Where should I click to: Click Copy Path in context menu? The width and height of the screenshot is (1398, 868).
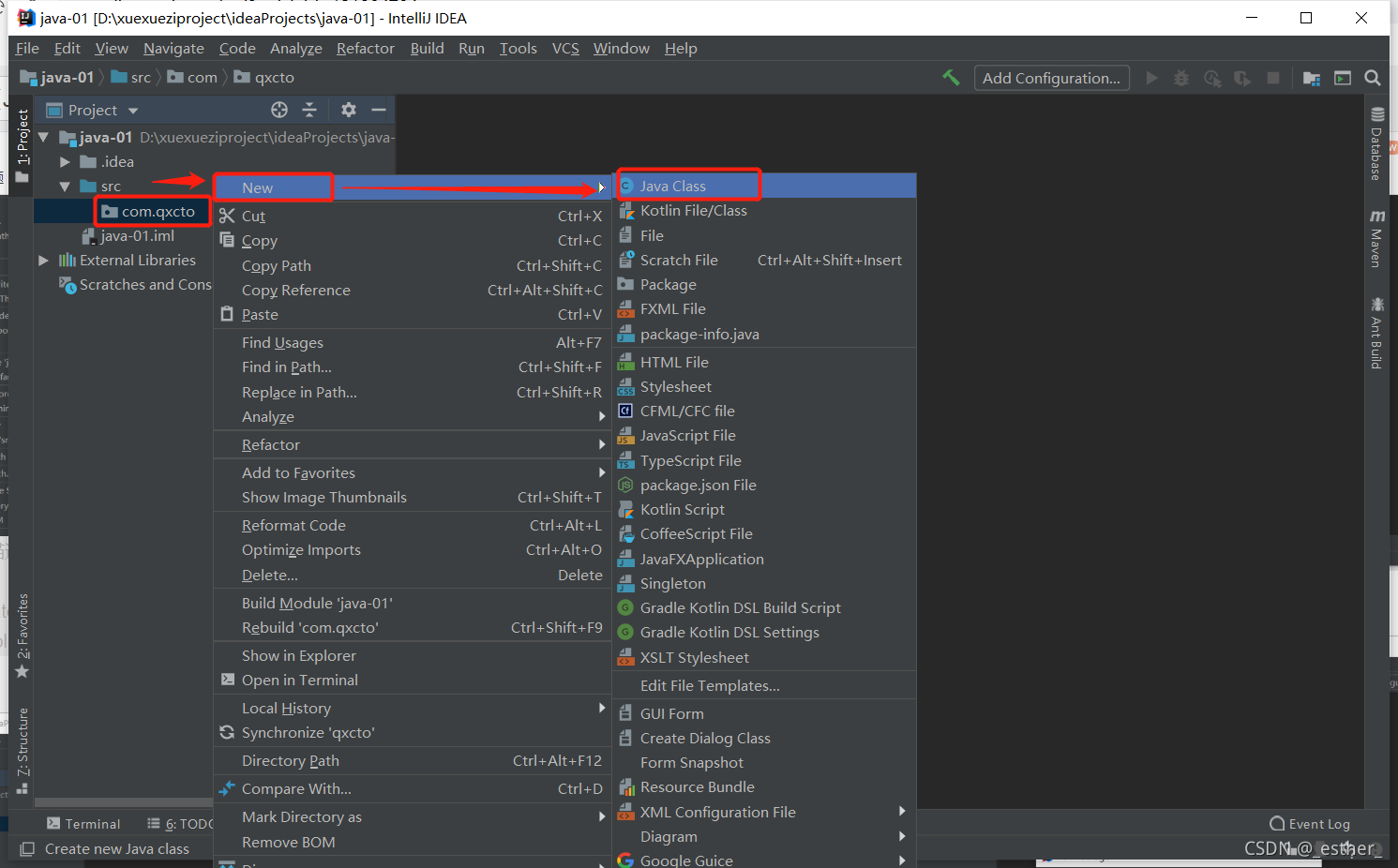coord(413,266)
